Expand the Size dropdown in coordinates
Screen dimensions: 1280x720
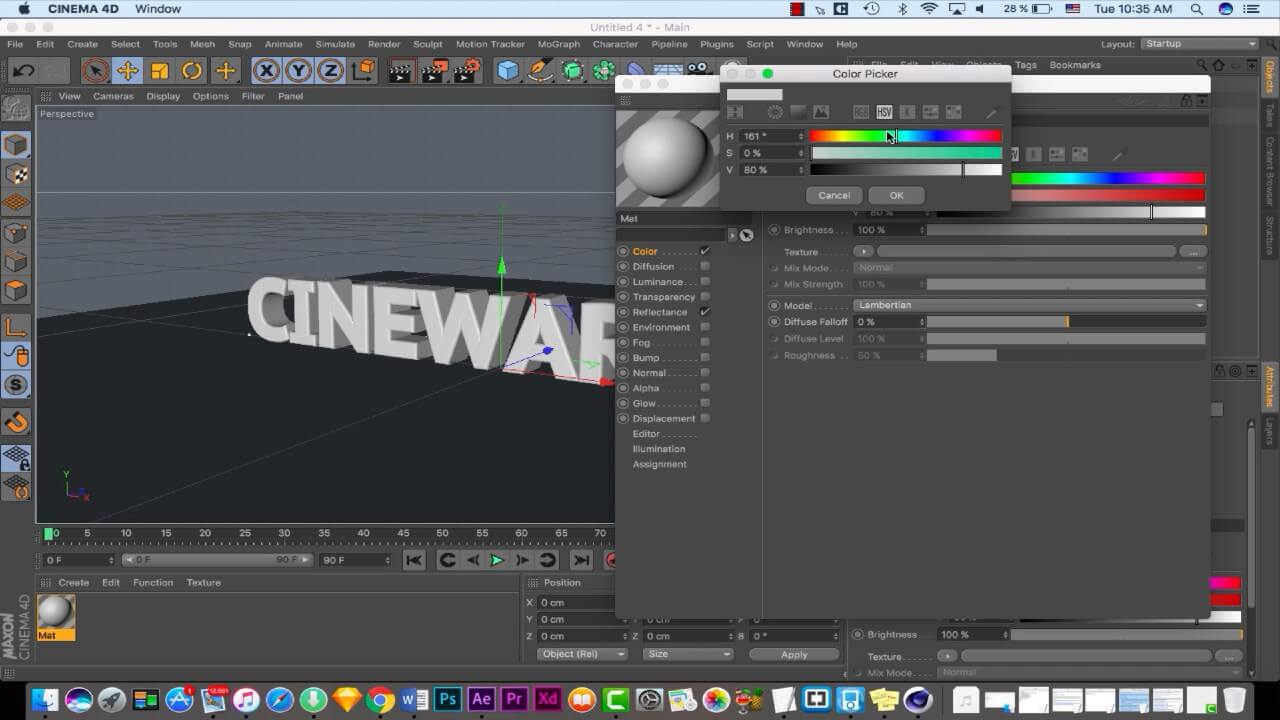[x=688, y=654]
